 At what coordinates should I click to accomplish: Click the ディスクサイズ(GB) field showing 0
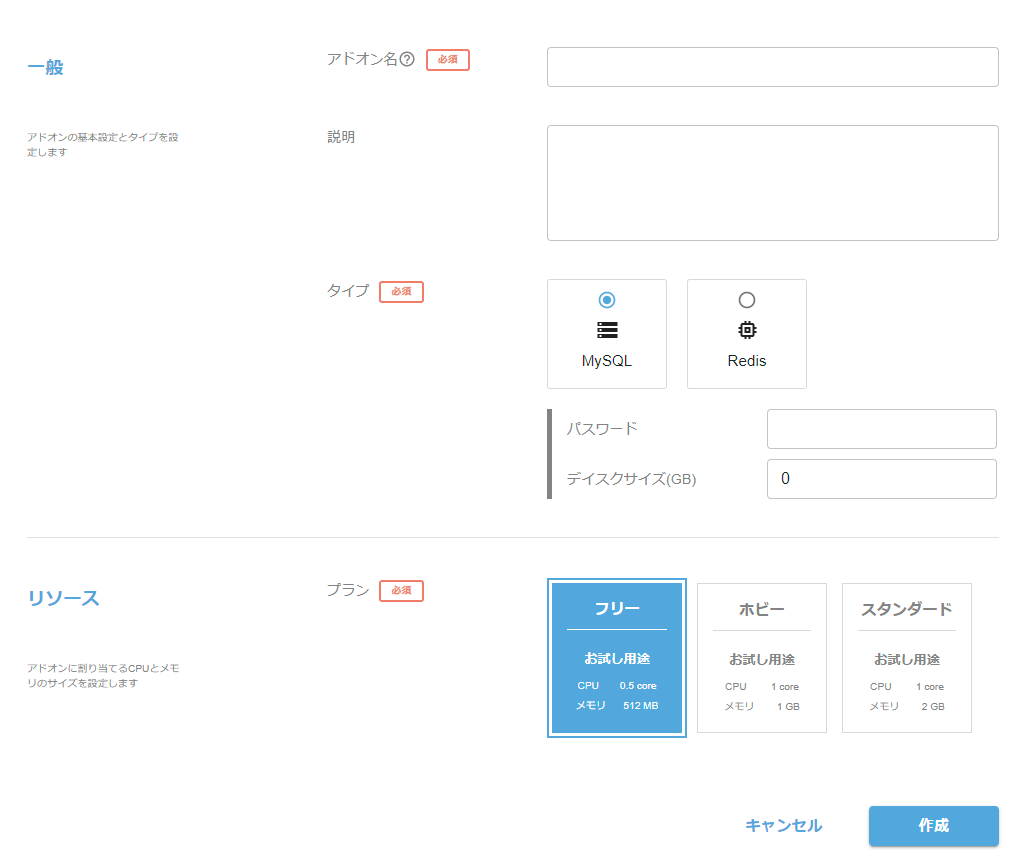point(881,478)
